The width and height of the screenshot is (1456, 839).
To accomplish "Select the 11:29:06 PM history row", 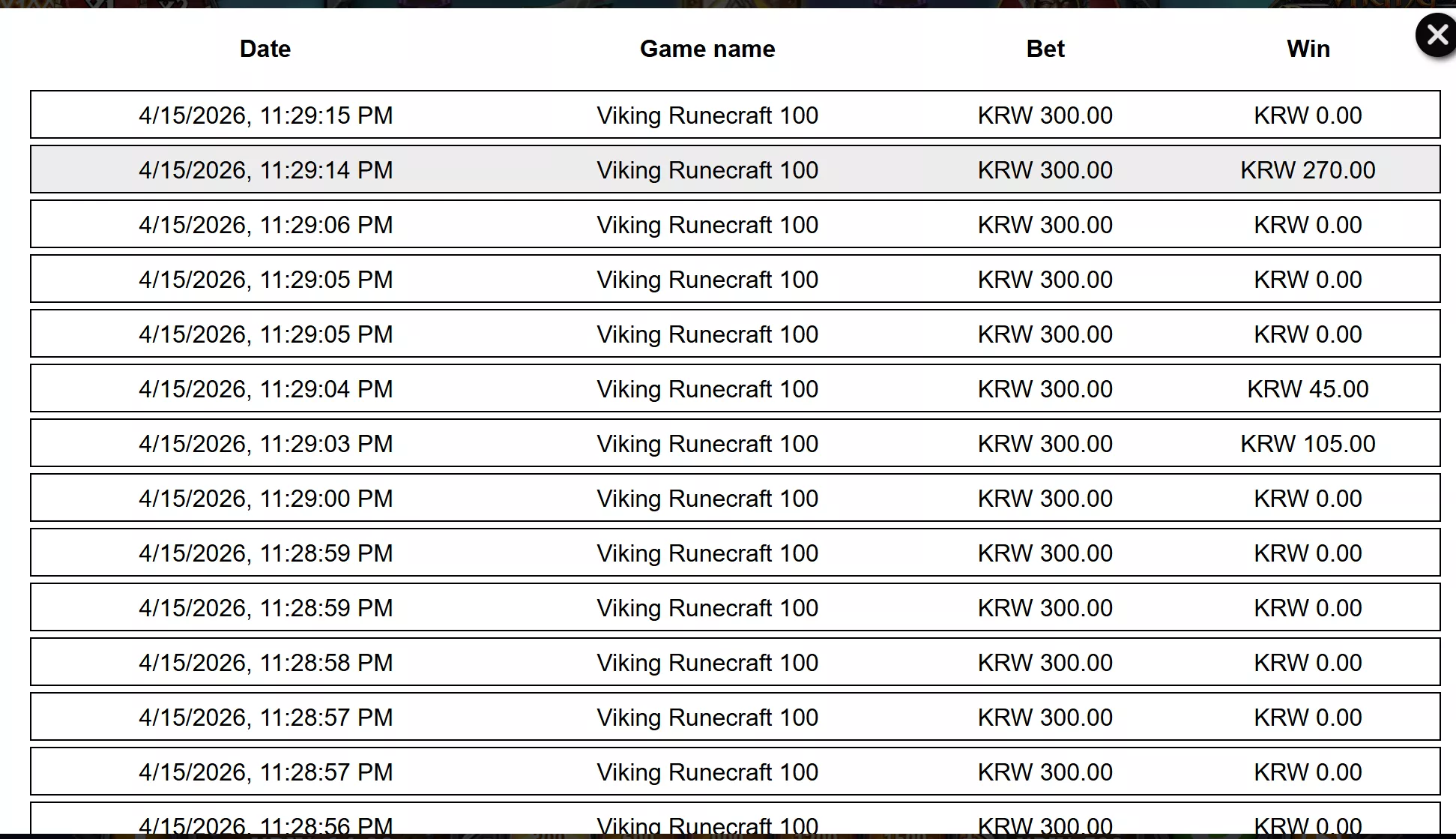I will pos(735,224).
